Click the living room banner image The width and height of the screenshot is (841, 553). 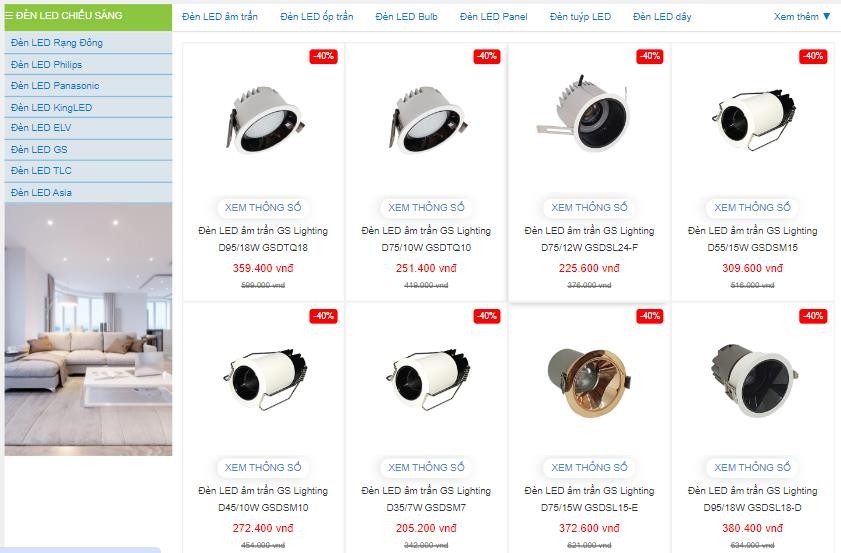tap(88, 329)
